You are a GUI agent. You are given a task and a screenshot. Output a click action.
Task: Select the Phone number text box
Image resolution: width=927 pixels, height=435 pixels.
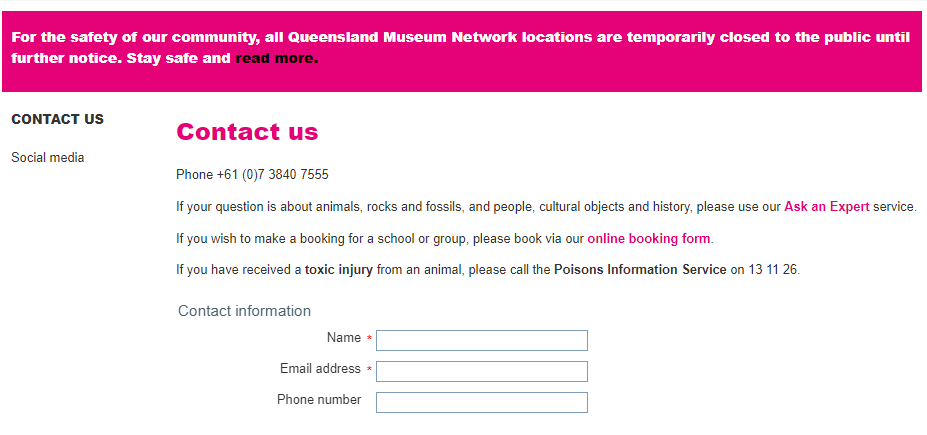[x=481, y=402]
